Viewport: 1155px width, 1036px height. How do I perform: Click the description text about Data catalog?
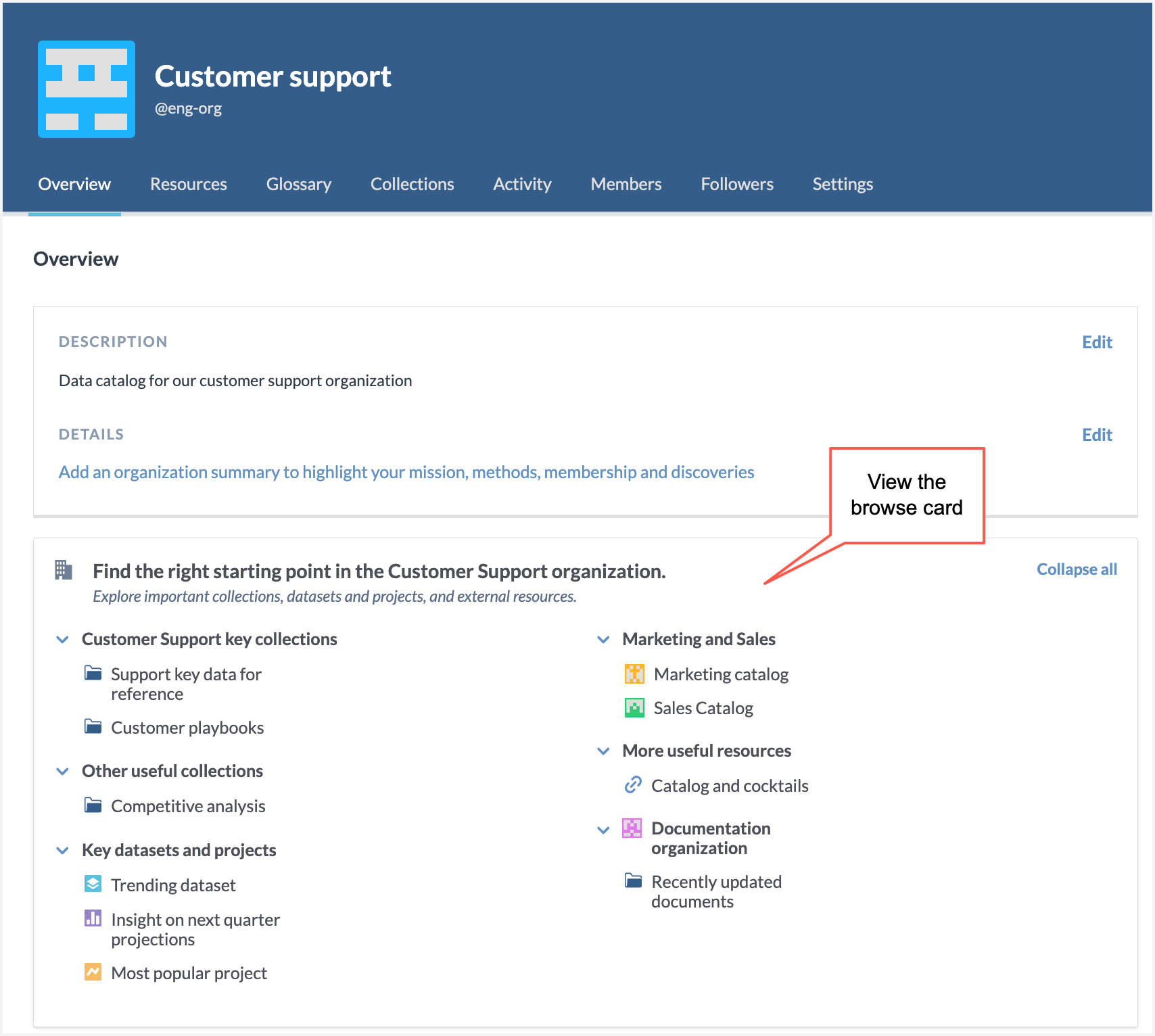click(x=235, y=381)
